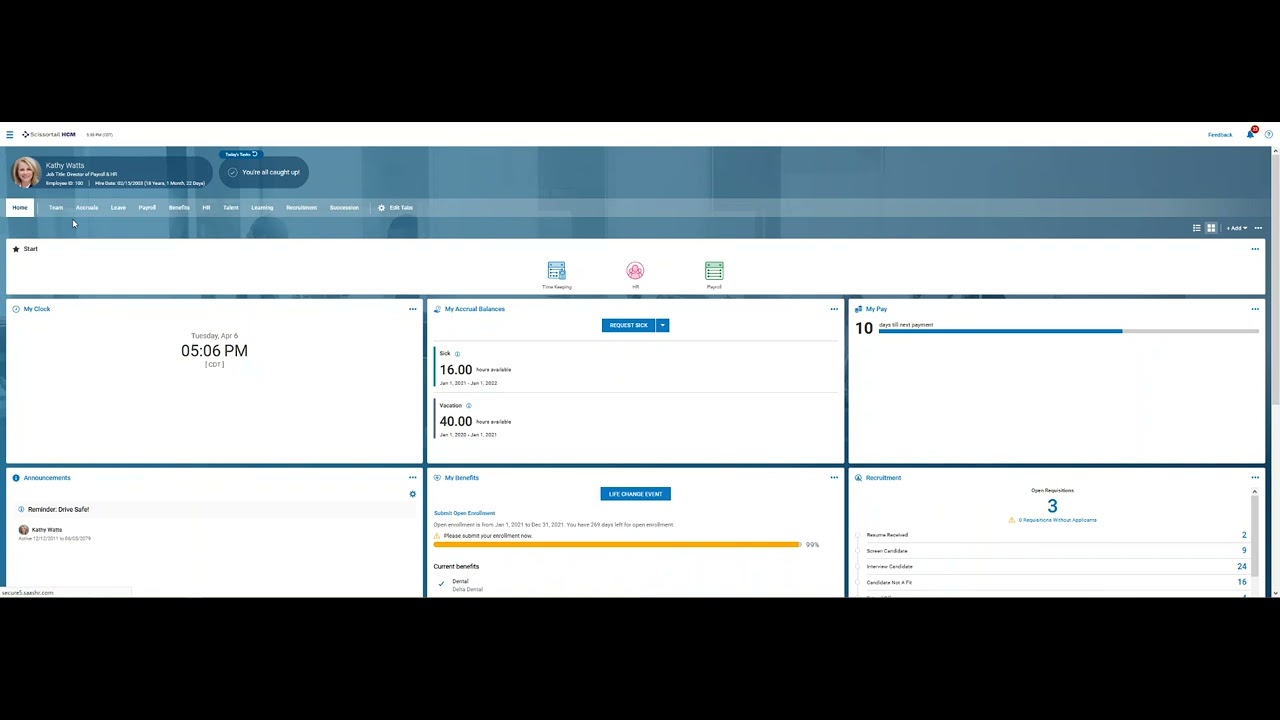Click the open enrollment 99% progress bar
This screenshot has width=1280, height=720.
point(617,545)
